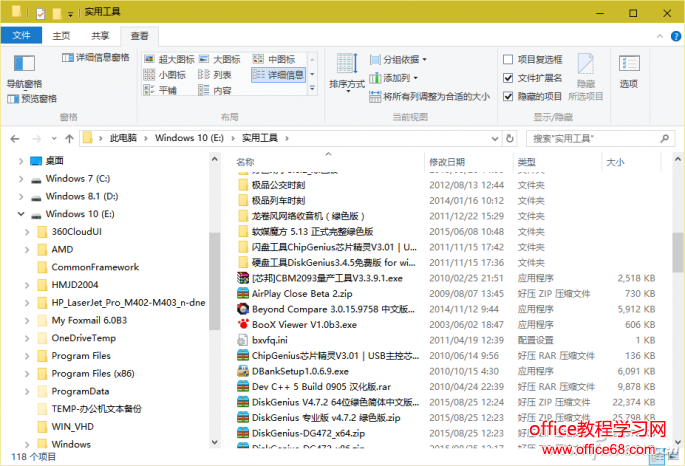Sort by Type (类型) column header
The width and height of the screenshot is (685, 466).
coord(526,162)
